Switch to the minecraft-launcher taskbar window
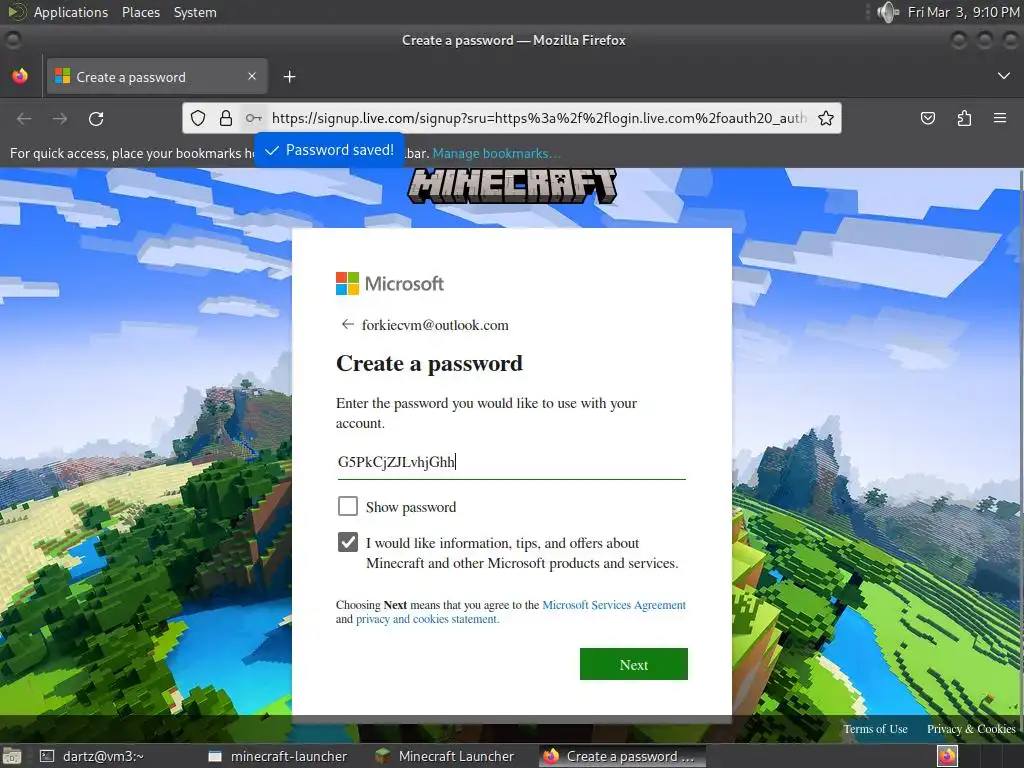1024x768 pixels. pyautogui.click(x=278, y=756)
